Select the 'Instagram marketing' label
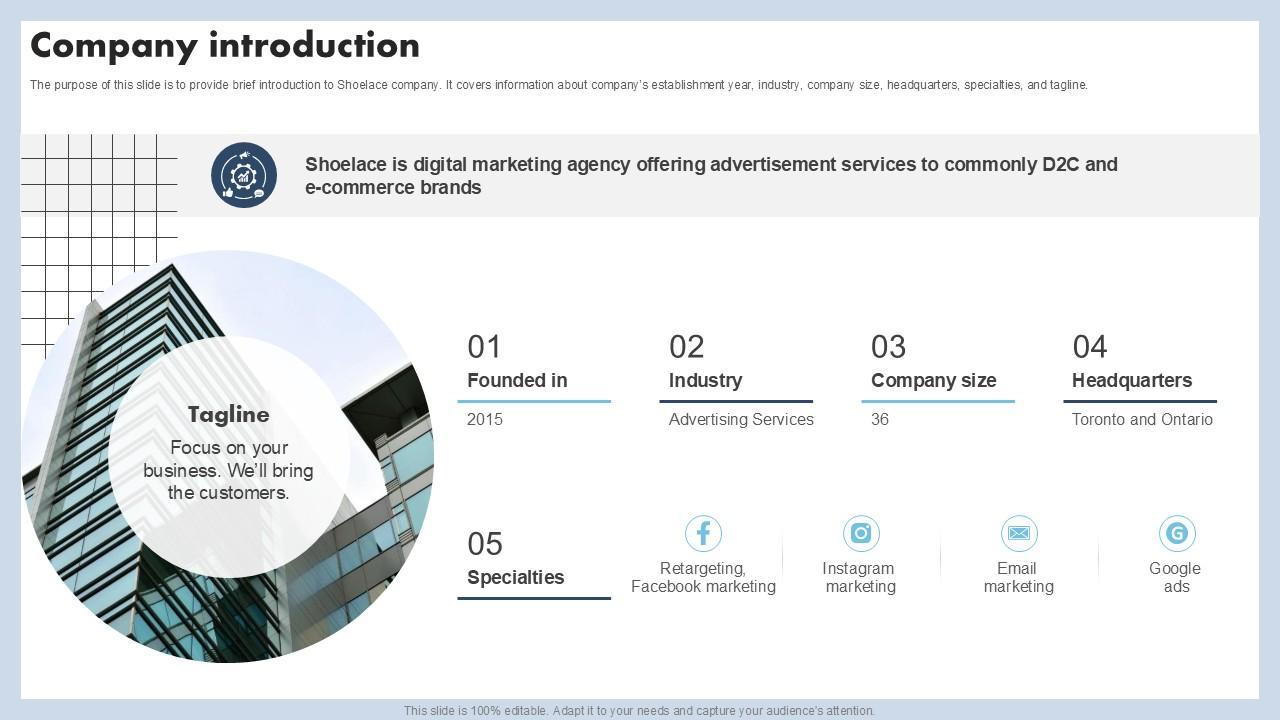This screenshot has height=720, width=1280. (860, 577)
